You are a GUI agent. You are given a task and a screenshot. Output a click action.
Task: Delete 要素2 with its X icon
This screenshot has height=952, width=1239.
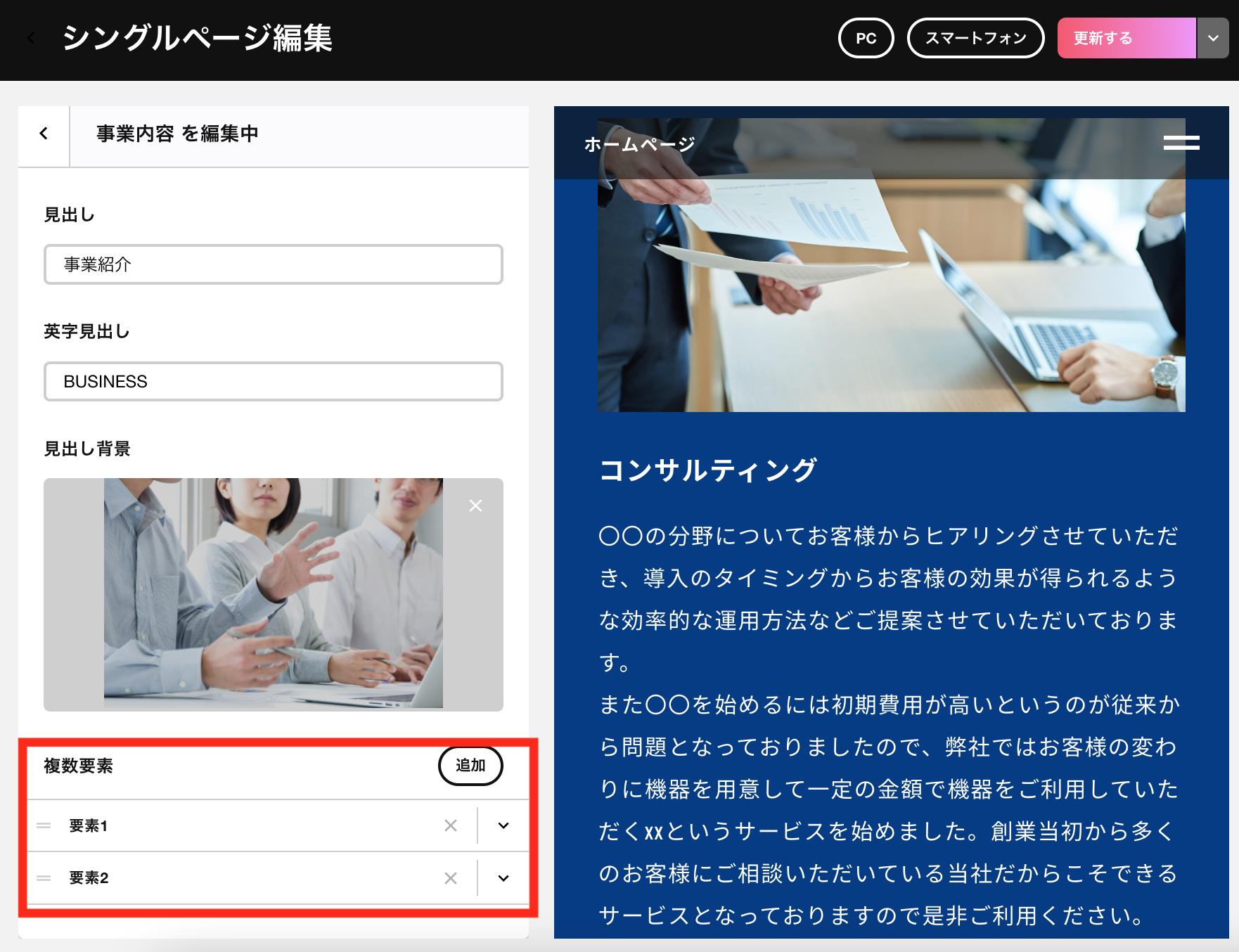451,878
